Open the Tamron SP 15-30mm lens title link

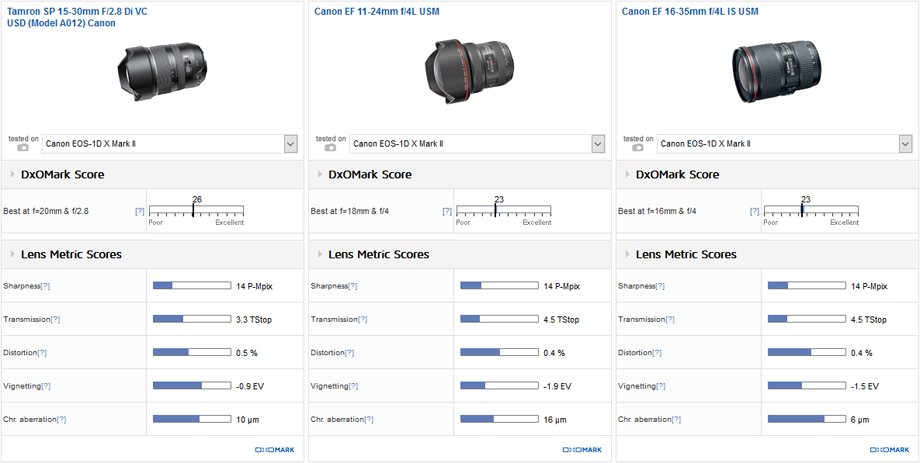(x=77, y=17)
